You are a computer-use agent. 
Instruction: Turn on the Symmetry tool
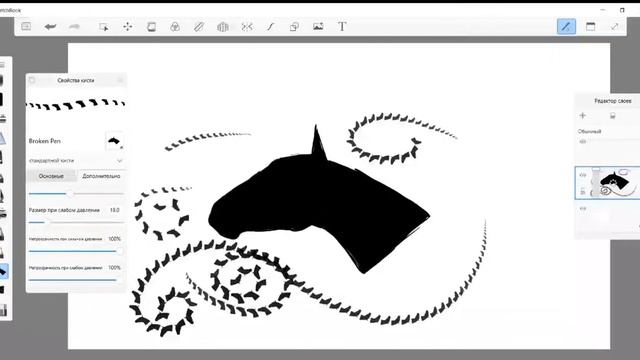pos(247,27)
